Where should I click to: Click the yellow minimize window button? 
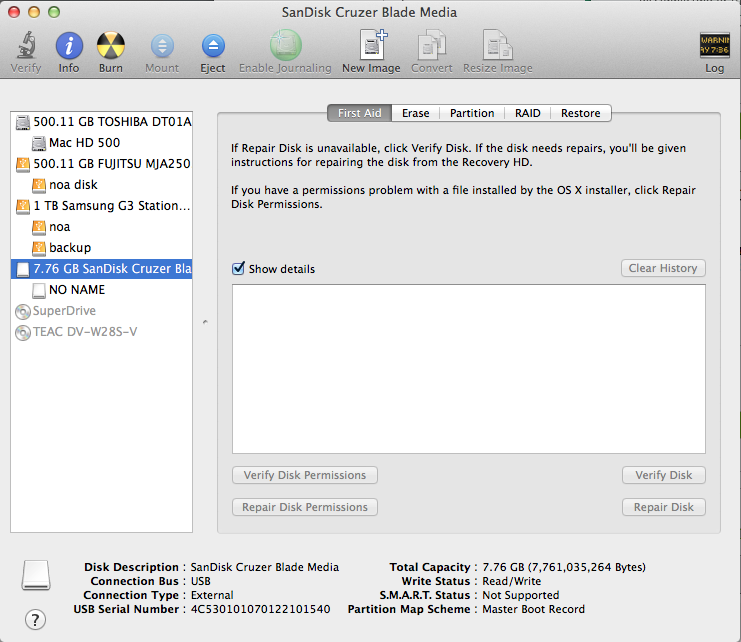tap(34, 12)
